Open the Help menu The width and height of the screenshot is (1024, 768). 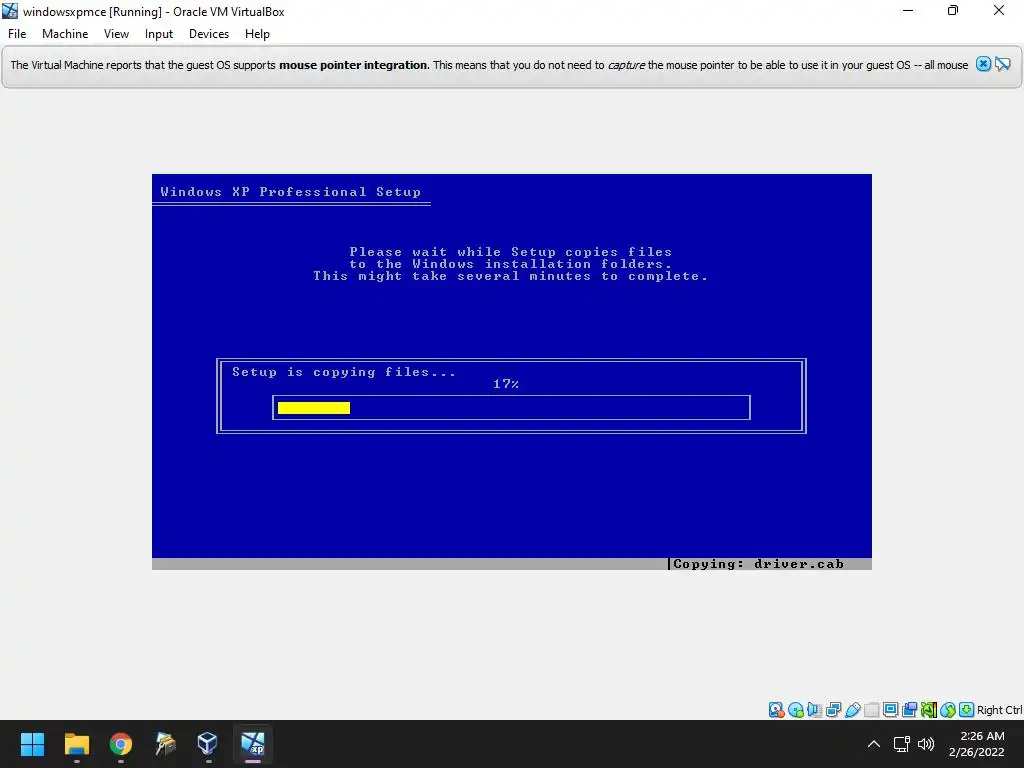[x=257, y=34]
